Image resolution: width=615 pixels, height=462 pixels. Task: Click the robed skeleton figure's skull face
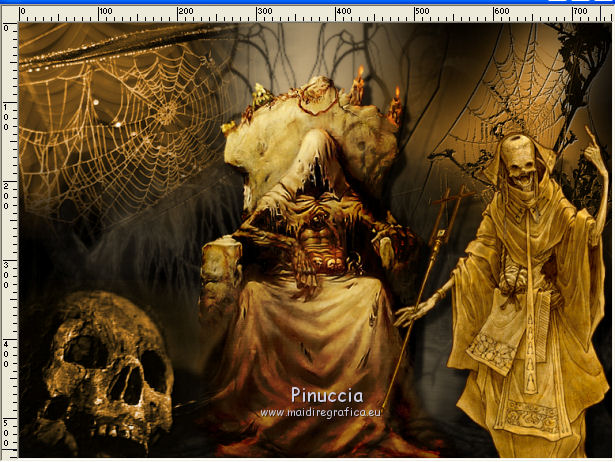[519, 164]
